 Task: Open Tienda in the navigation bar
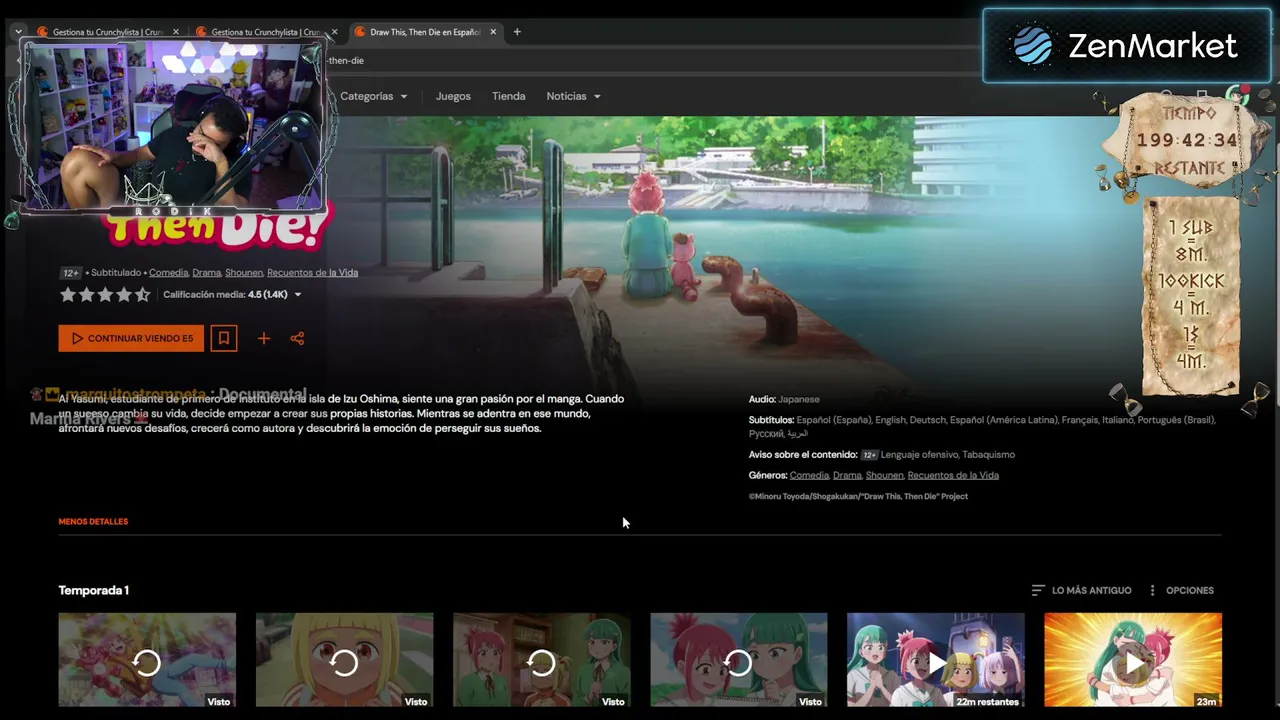pos(508,96)
